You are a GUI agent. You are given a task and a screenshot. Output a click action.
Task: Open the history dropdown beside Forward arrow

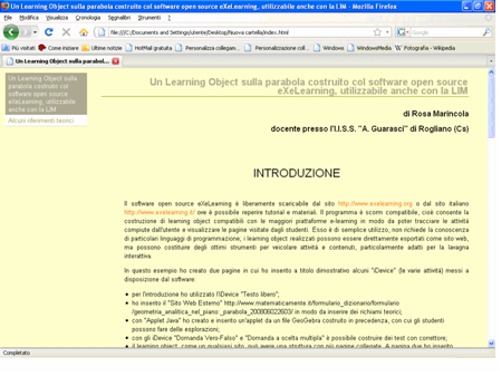click(35, 32)
